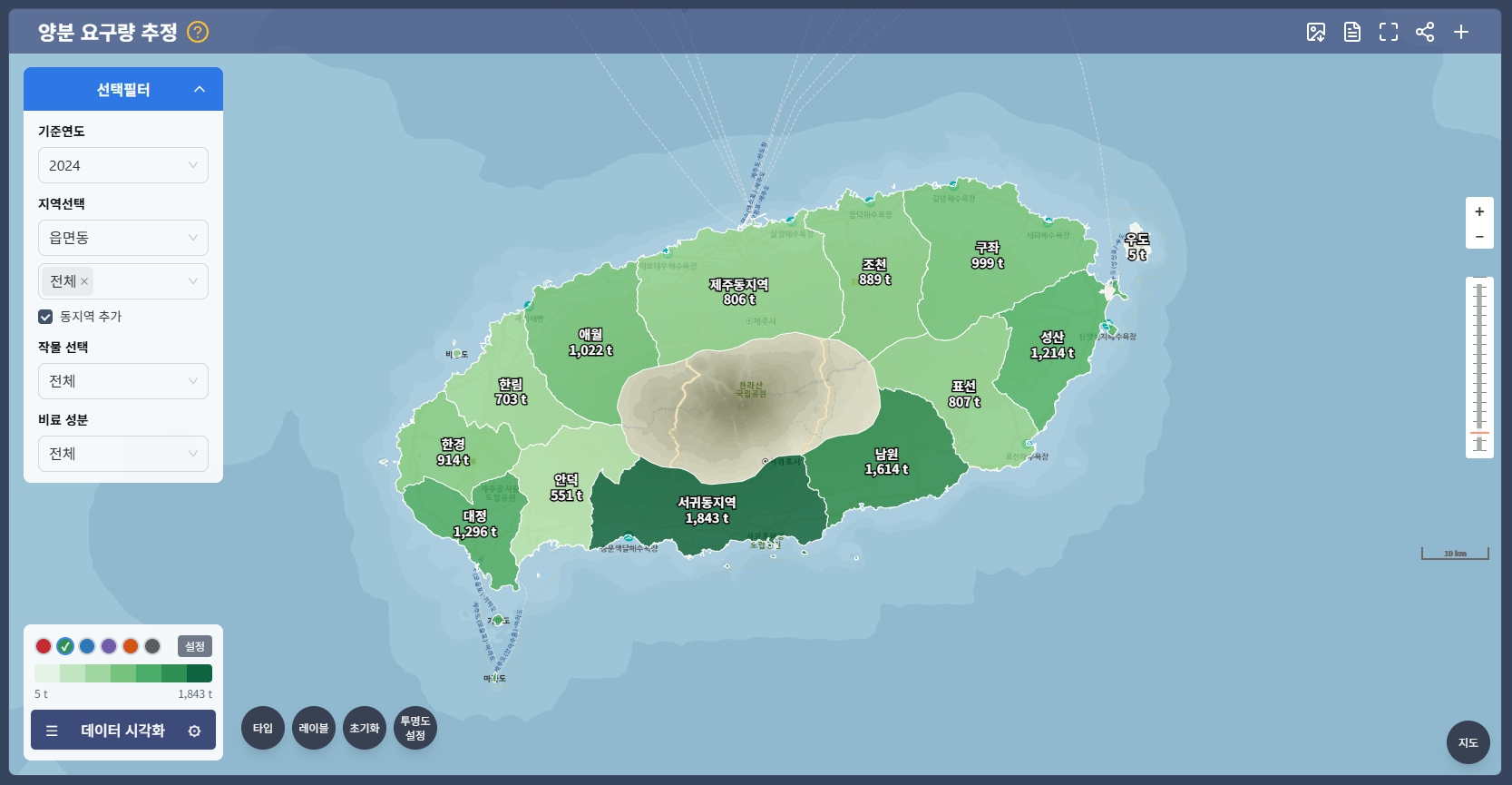The height and width of the screenshot is (785, 1512).
Task: Select the purple color scheme circle
Action: point(109,646)
